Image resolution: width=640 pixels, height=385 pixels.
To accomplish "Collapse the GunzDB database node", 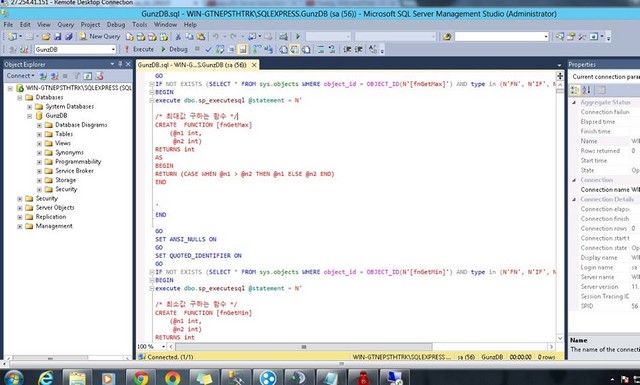I will pyautogui.click(x=29, y=116).
